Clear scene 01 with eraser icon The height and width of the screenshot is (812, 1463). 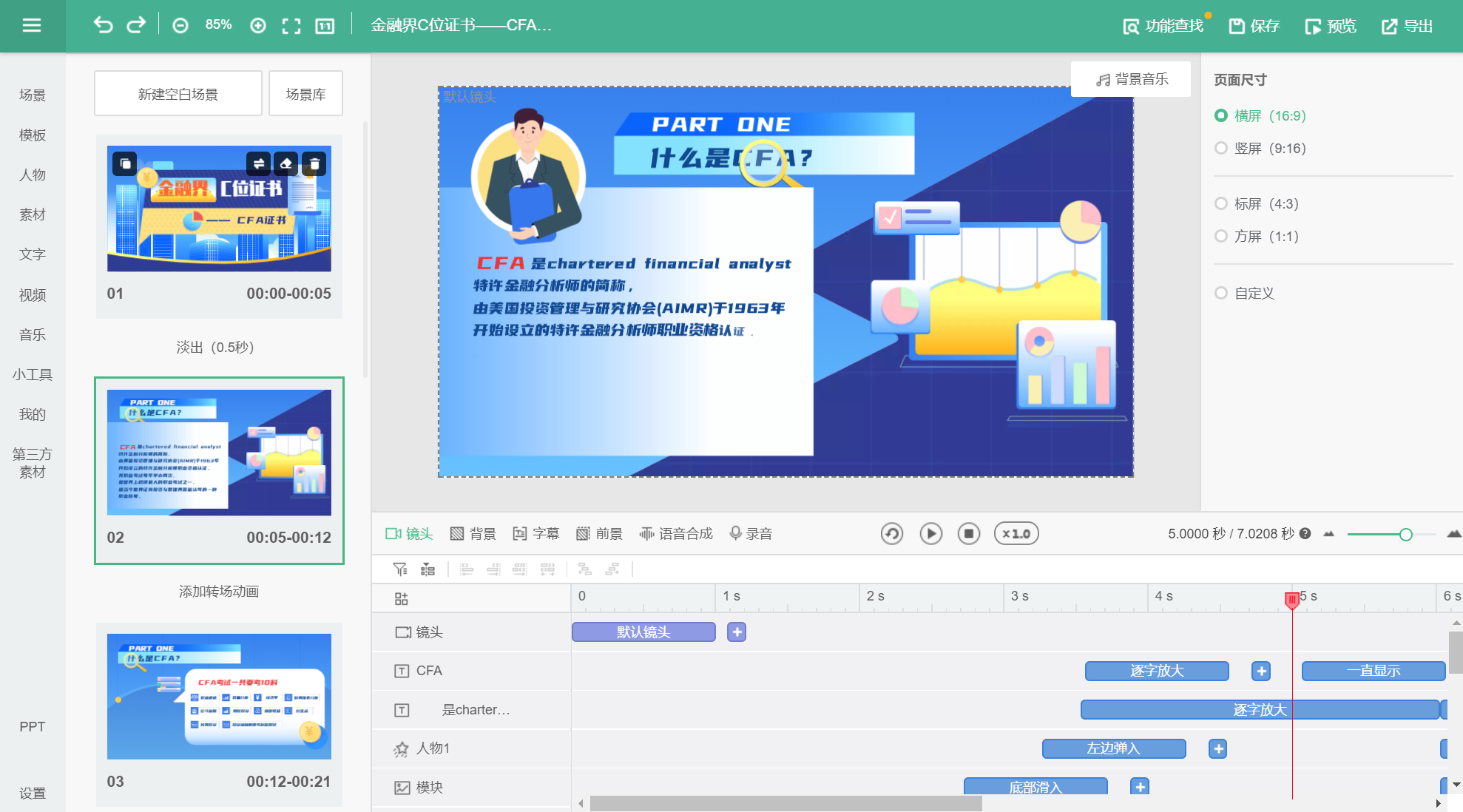[286, 163]
